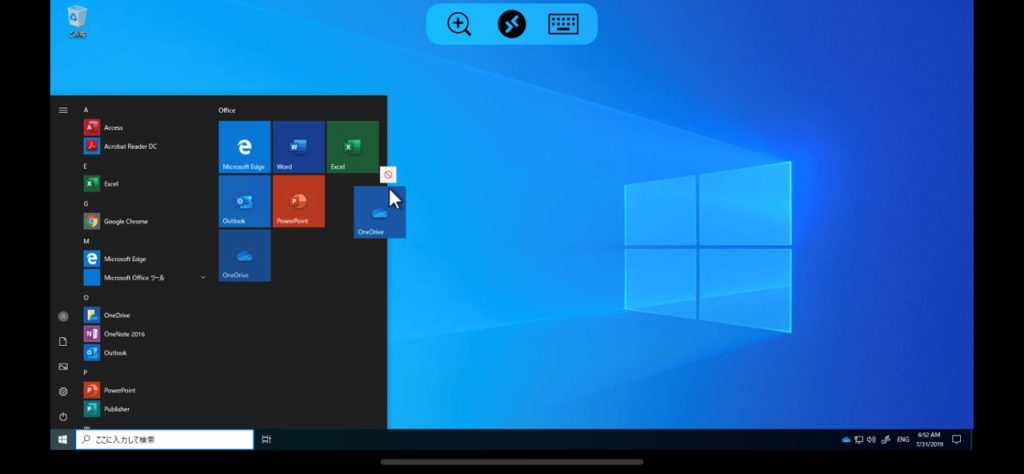Click the letter E header in app list
The width and height of the screenshot is (1024, 474).
coord(86,166)
